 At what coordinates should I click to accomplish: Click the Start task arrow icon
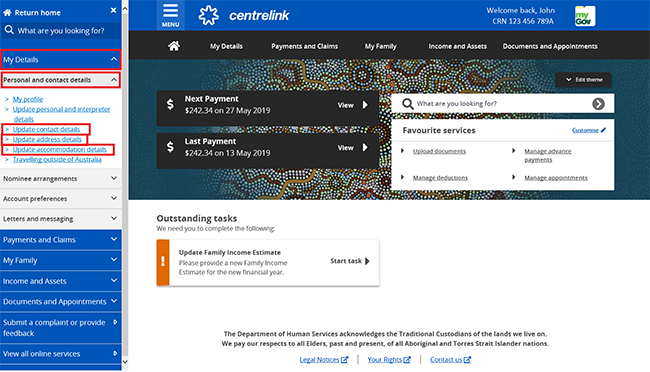click(x=367, y=261)
